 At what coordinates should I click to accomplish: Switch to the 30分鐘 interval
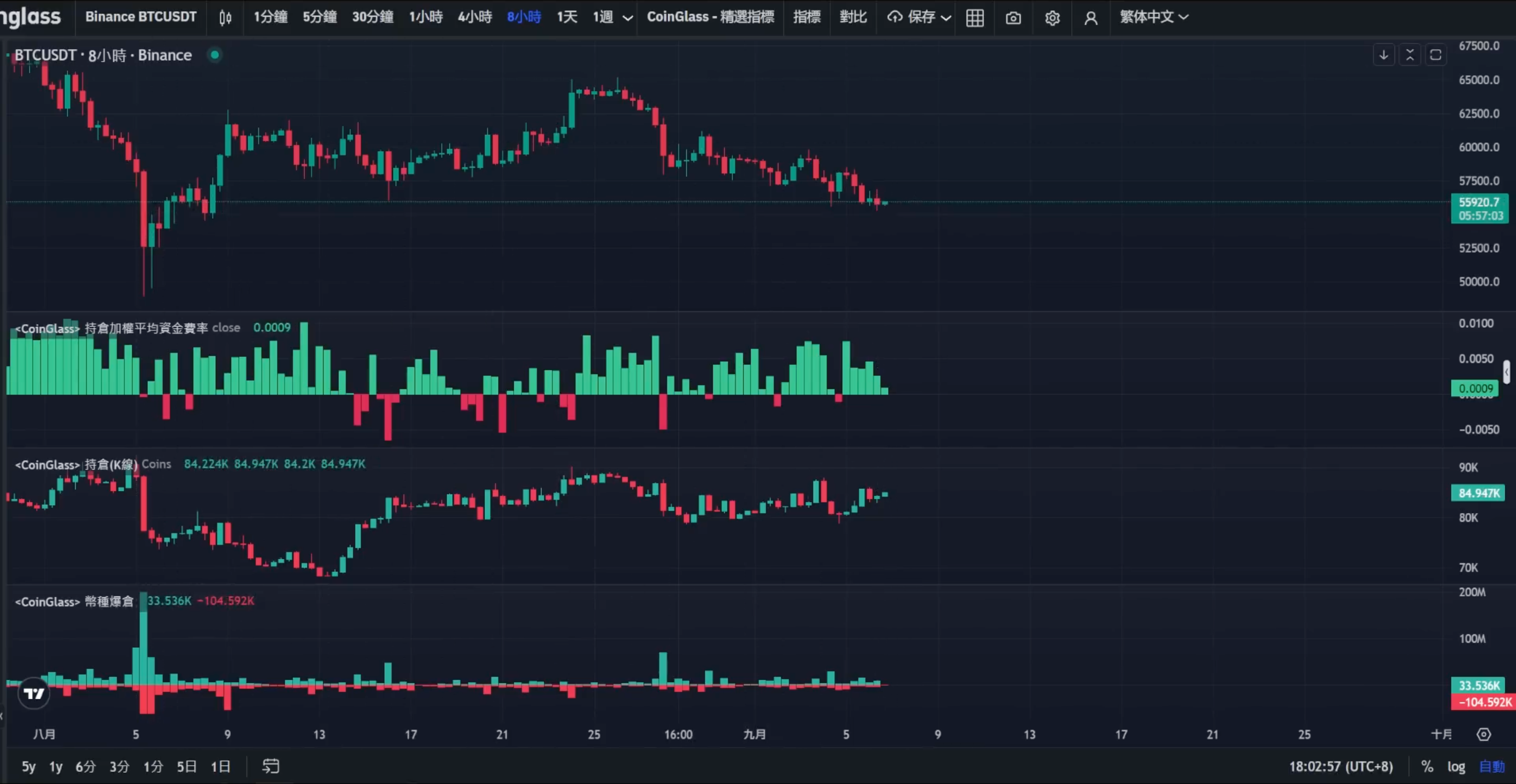point(373,17)
